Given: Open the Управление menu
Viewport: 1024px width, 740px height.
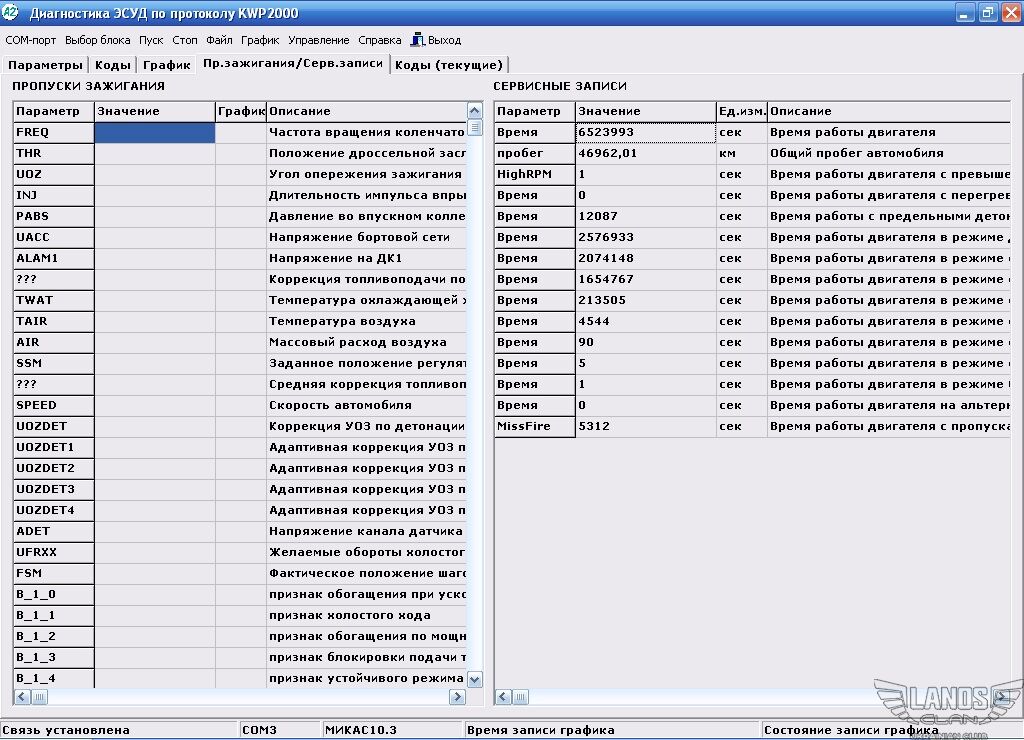Looking at the screenshot, I should click(319, 41).
